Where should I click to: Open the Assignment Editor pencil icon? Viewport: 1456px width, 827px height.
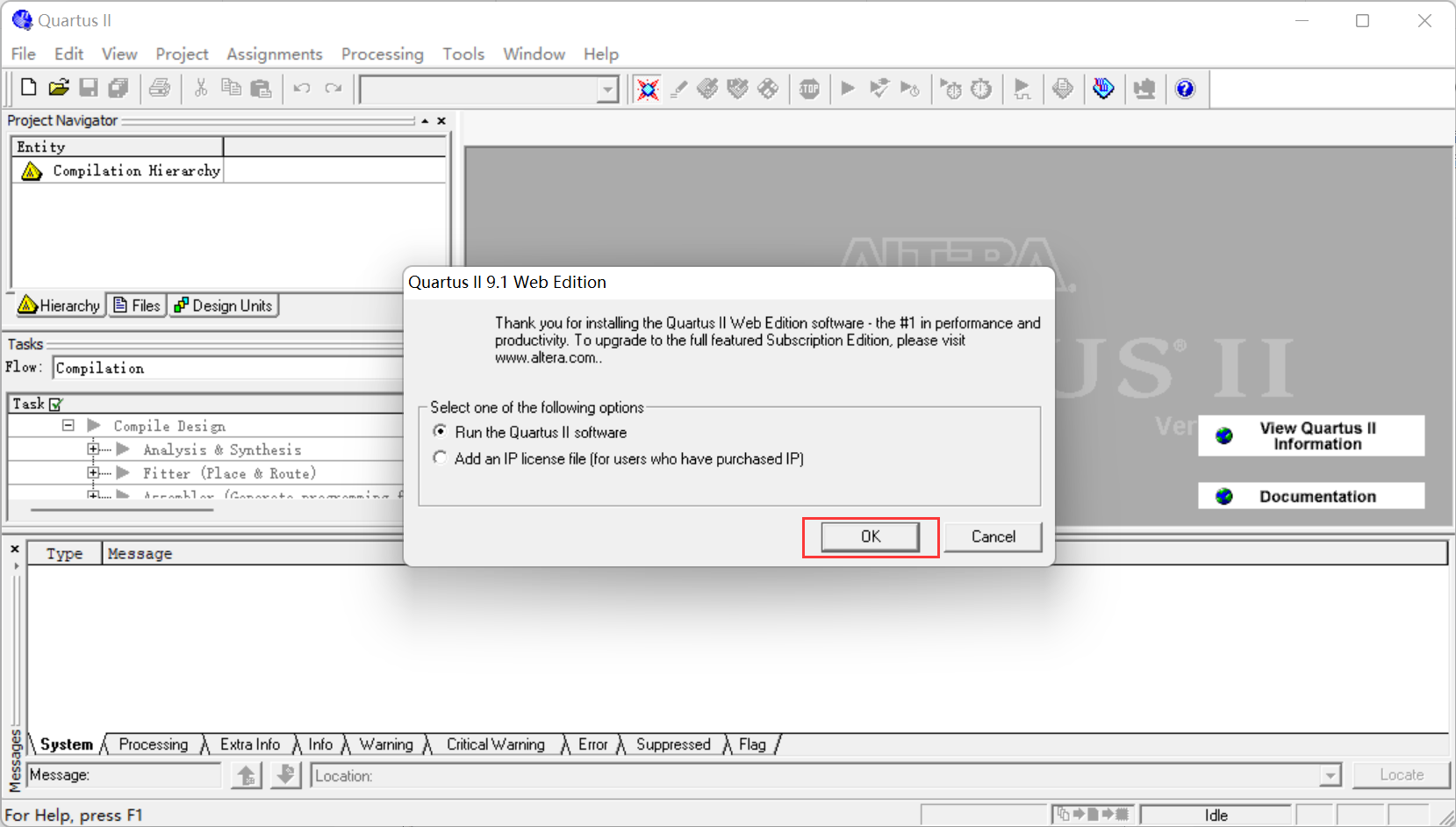pyautogui.click(x=678, y=88)
